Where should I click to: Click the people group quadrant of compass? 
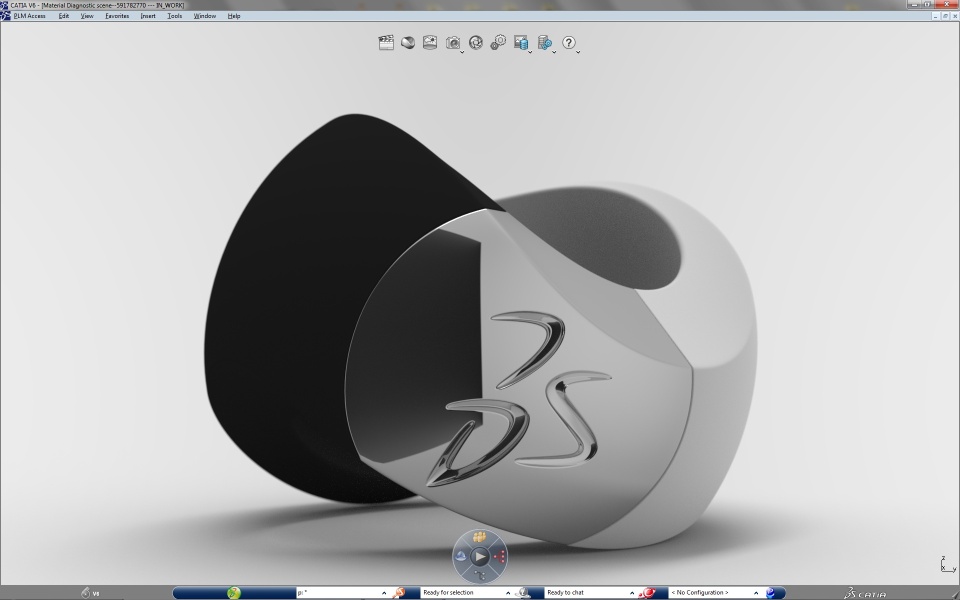480,537
